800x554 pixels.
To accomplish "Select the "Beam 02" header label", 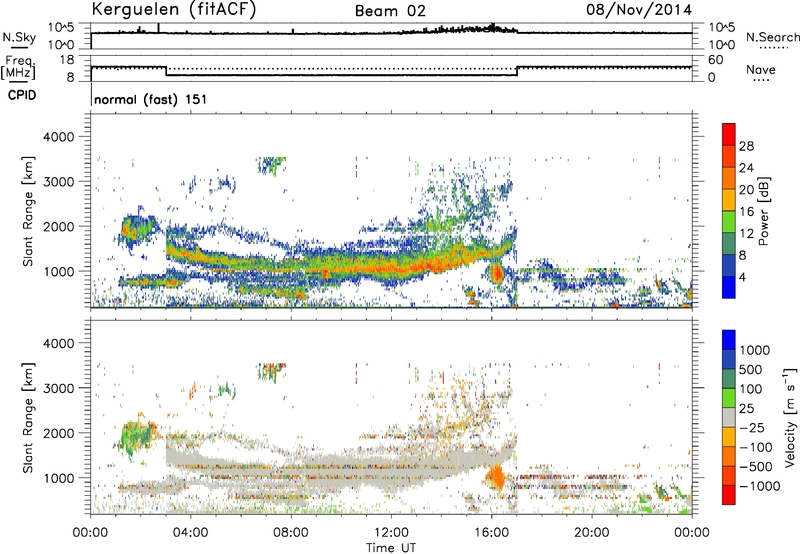I will point(390,11).
